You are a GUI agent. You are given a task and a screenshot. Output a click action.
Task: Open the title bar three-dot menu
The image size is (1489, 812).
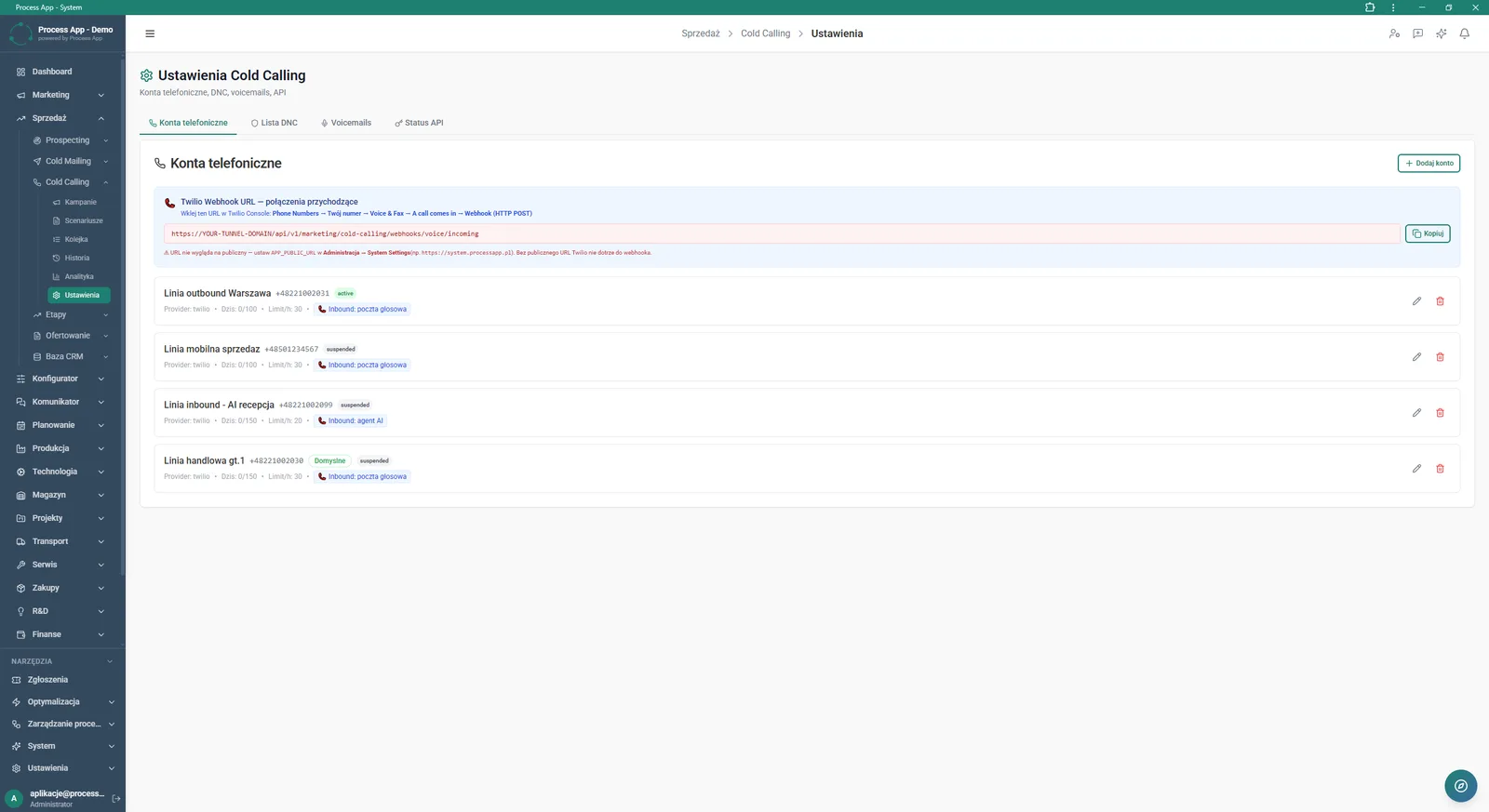[1393, 7]
